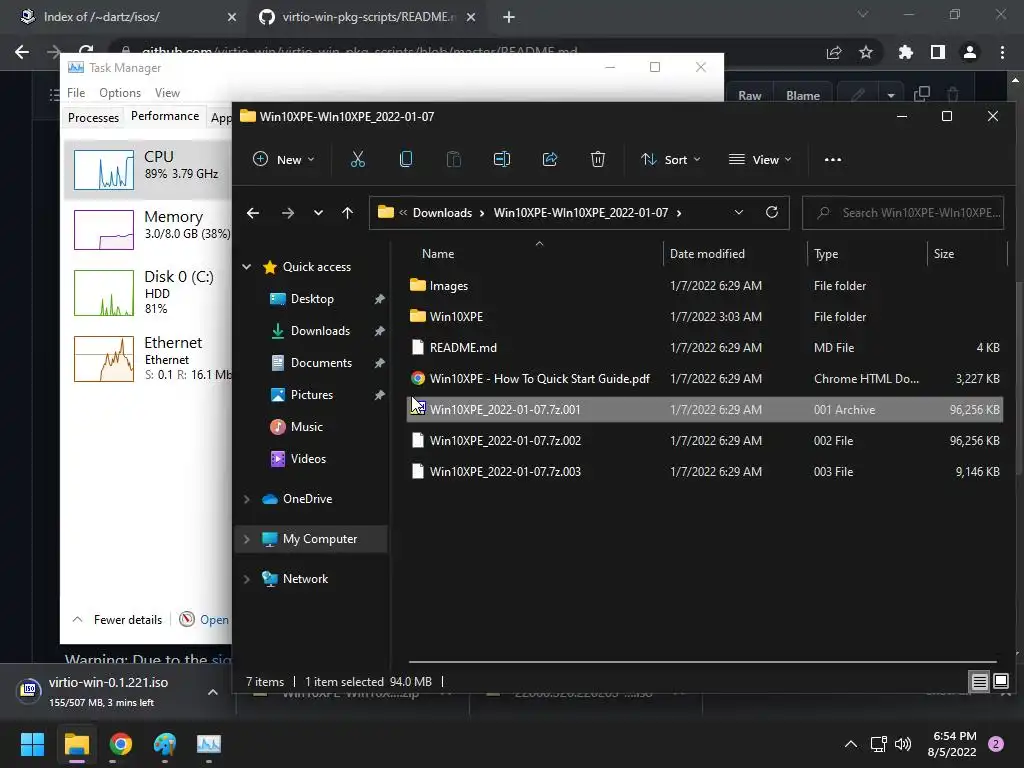Open Chrome side panel icon
This screenshot has width=1024, height=768.
tap(938, 52)
